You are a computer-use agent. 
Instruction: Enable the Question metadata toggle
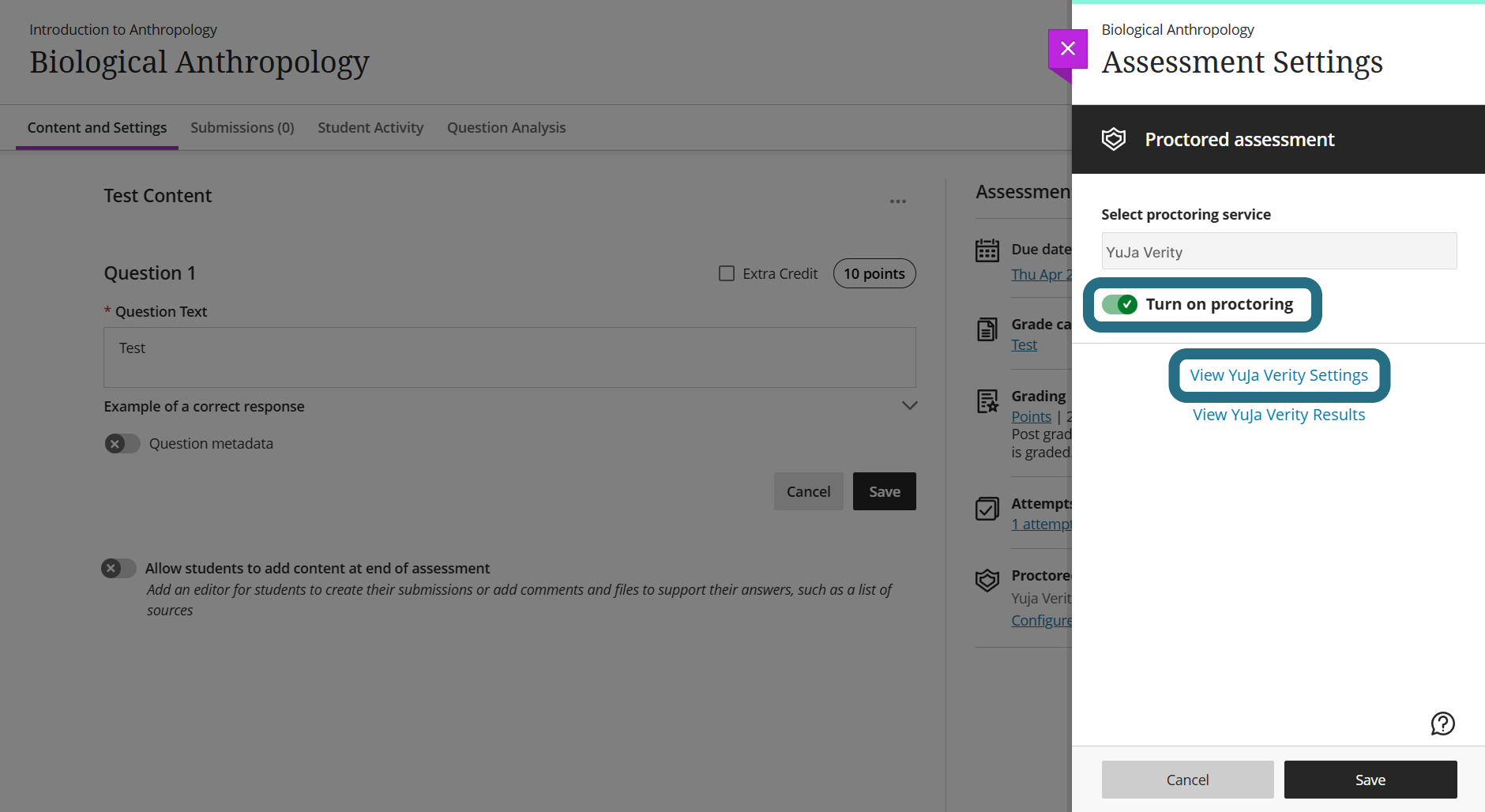(x=122, y=444)
